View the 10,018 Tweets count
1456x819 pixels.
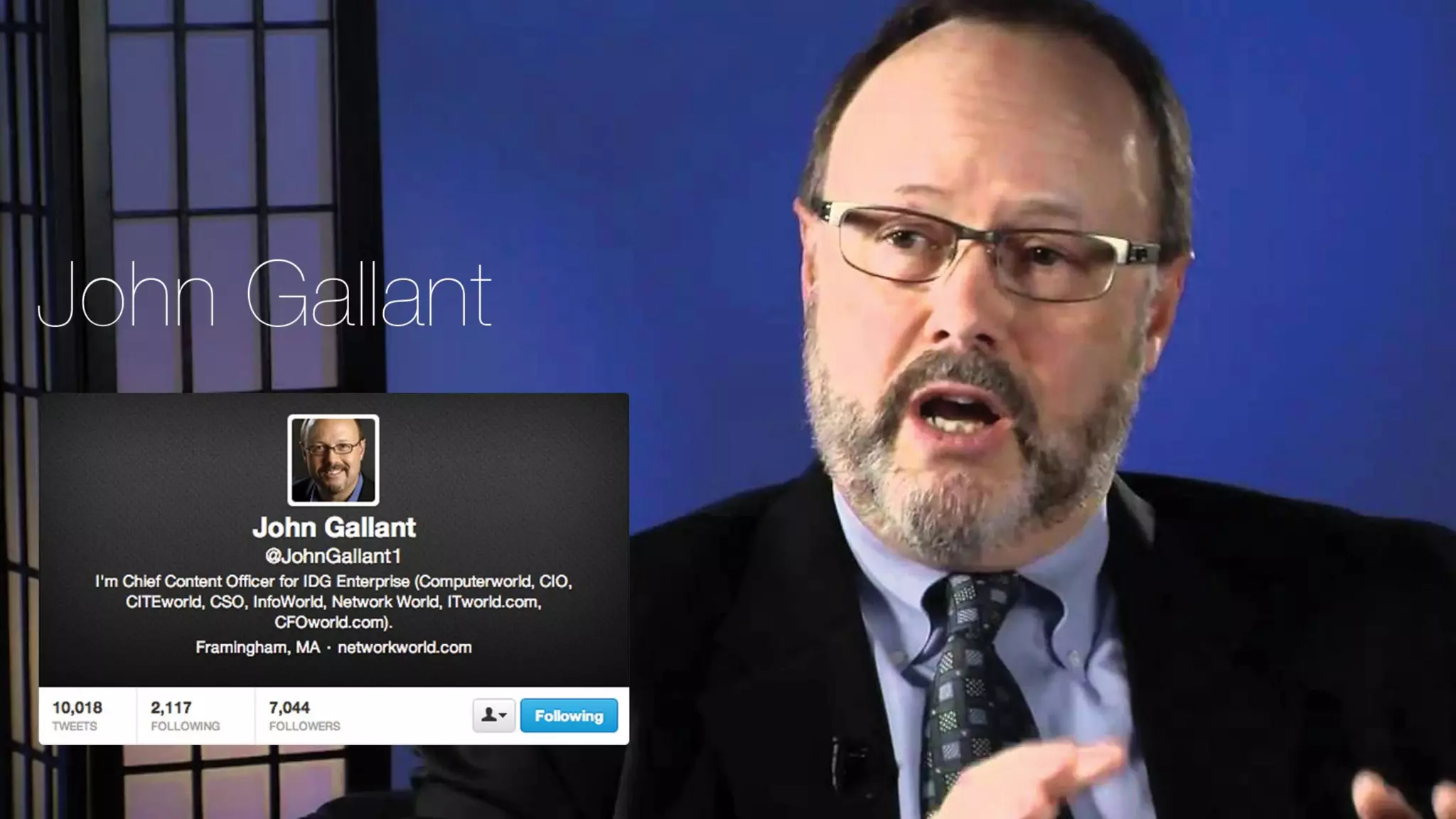click(x=77, y=716)
